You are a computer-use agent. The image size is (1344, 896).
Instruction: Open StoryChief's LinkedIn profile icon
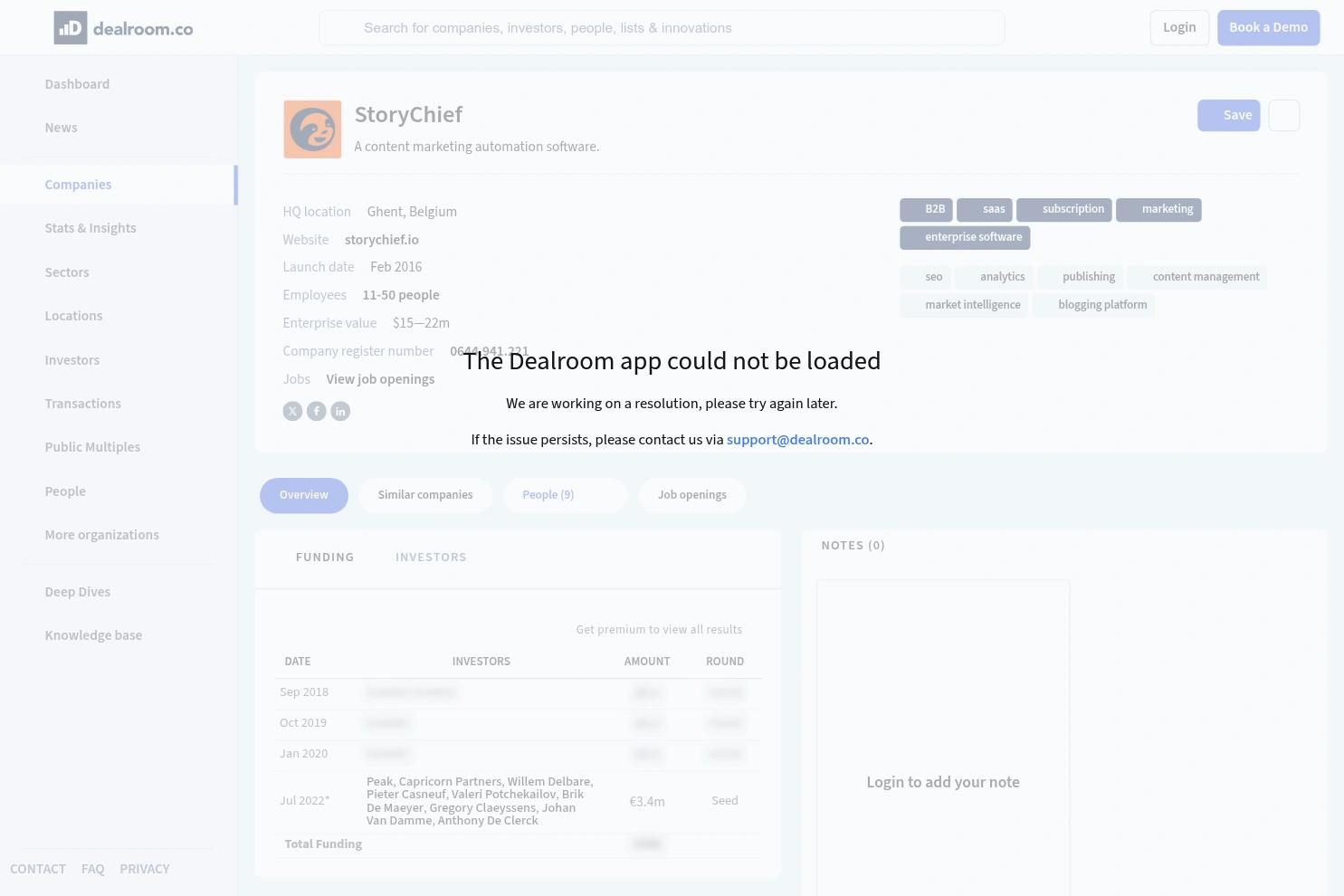point(340,411)
